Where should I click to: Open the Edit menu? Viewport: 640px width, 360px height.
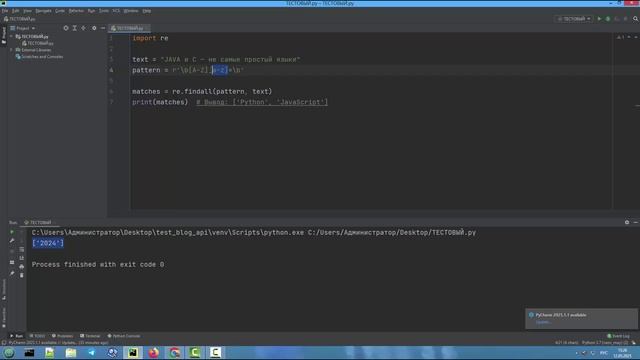16,11
